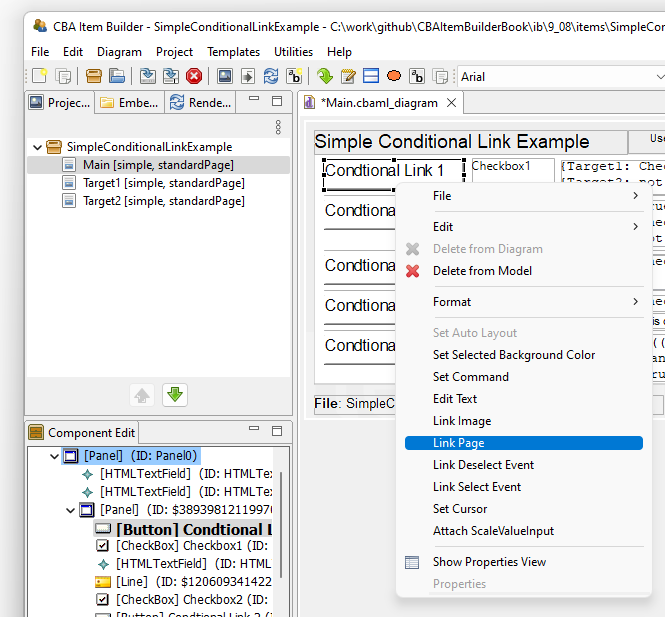Click Delete from Model menu entry
The height and width of the screenshot is (617, 665).
click(x=481, y=271)
